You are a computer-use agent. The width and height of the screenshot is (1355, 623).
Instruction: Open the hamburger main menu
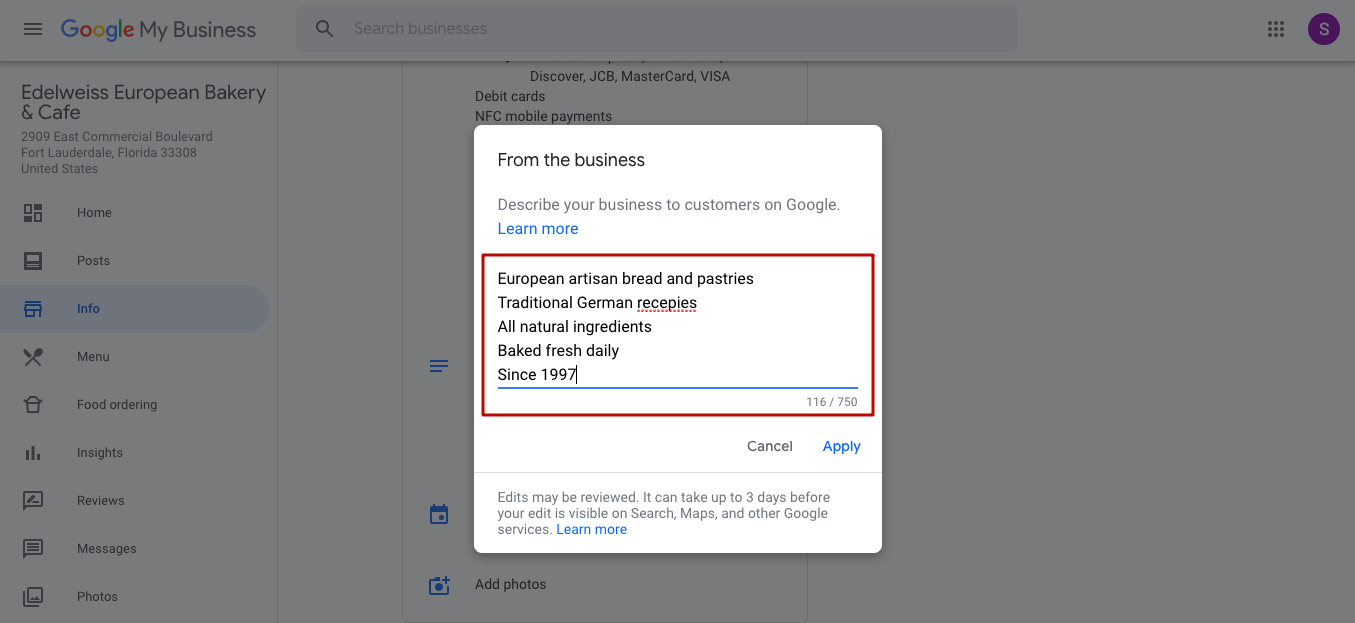coord(33,29)
